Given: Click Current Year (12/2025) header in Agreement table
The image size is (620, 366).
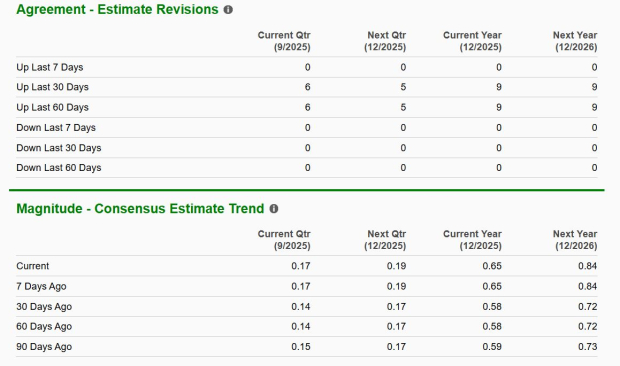Looking at the screenshot, I should tap(472, 41).
